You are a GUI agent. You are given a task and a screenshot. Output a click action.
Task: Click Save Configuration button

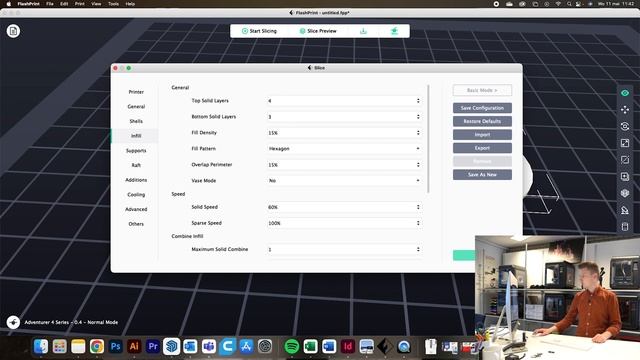[482, 108]
